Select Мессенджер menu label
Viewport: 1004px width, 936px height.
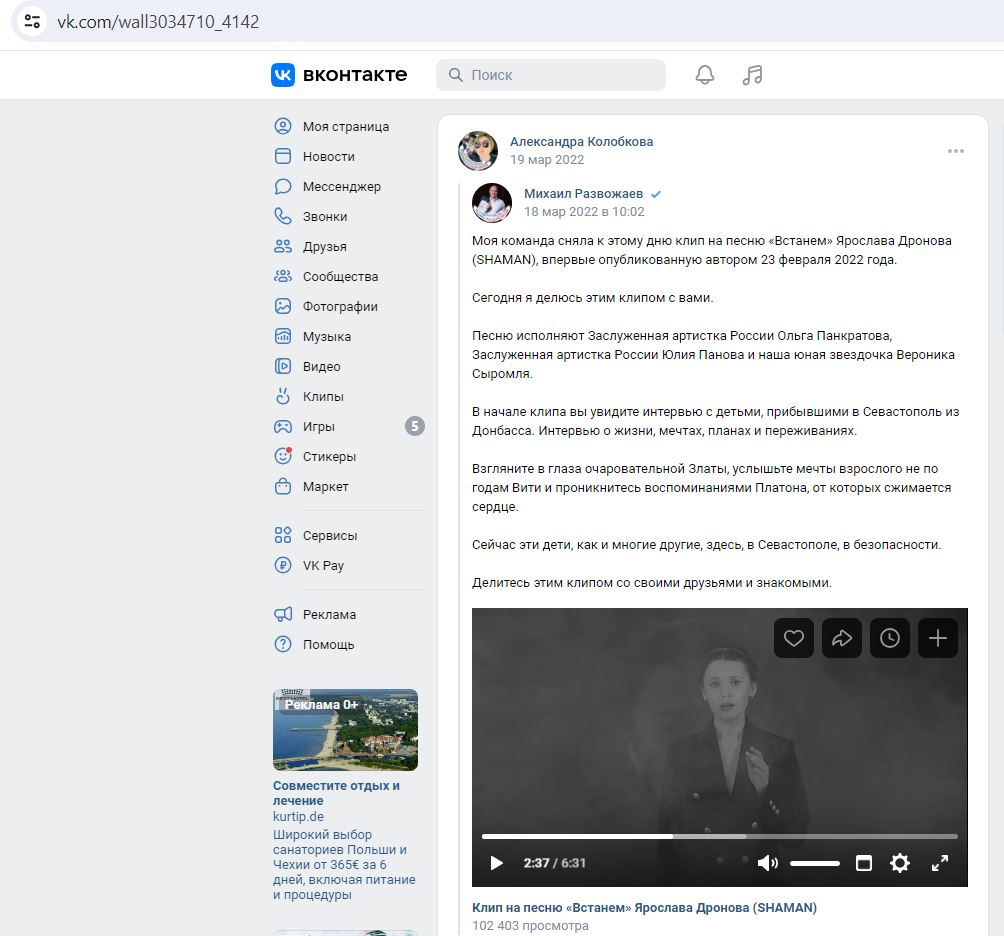coord(341,186)
